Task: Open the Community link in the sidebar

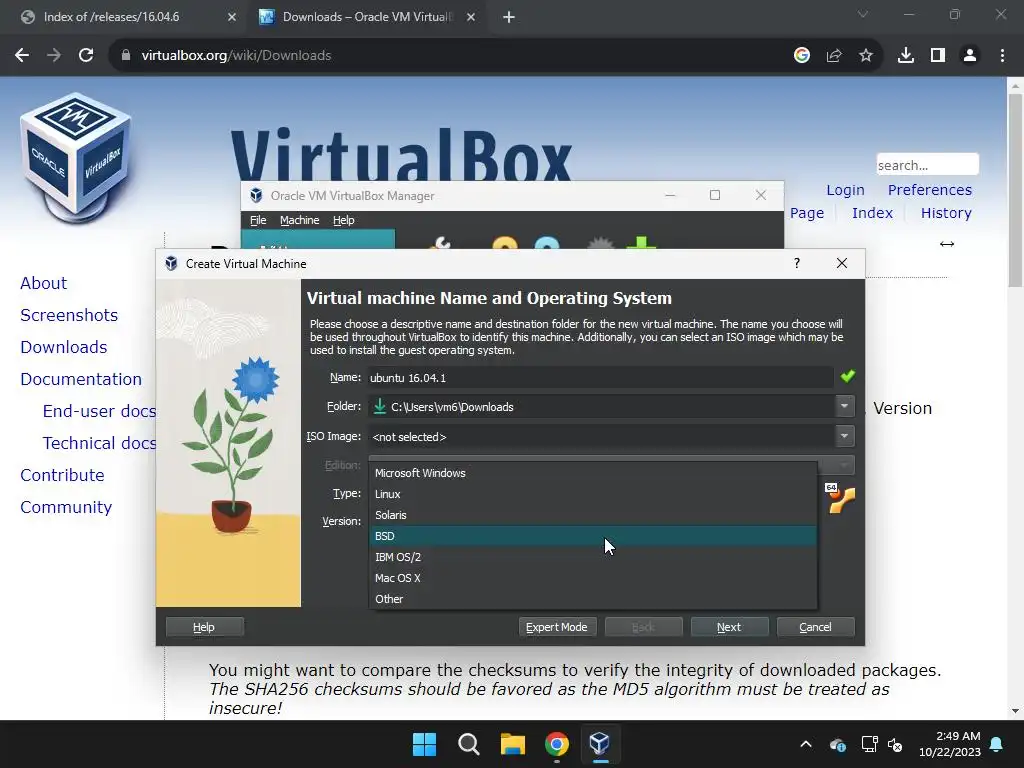Action: click(66, 507)
